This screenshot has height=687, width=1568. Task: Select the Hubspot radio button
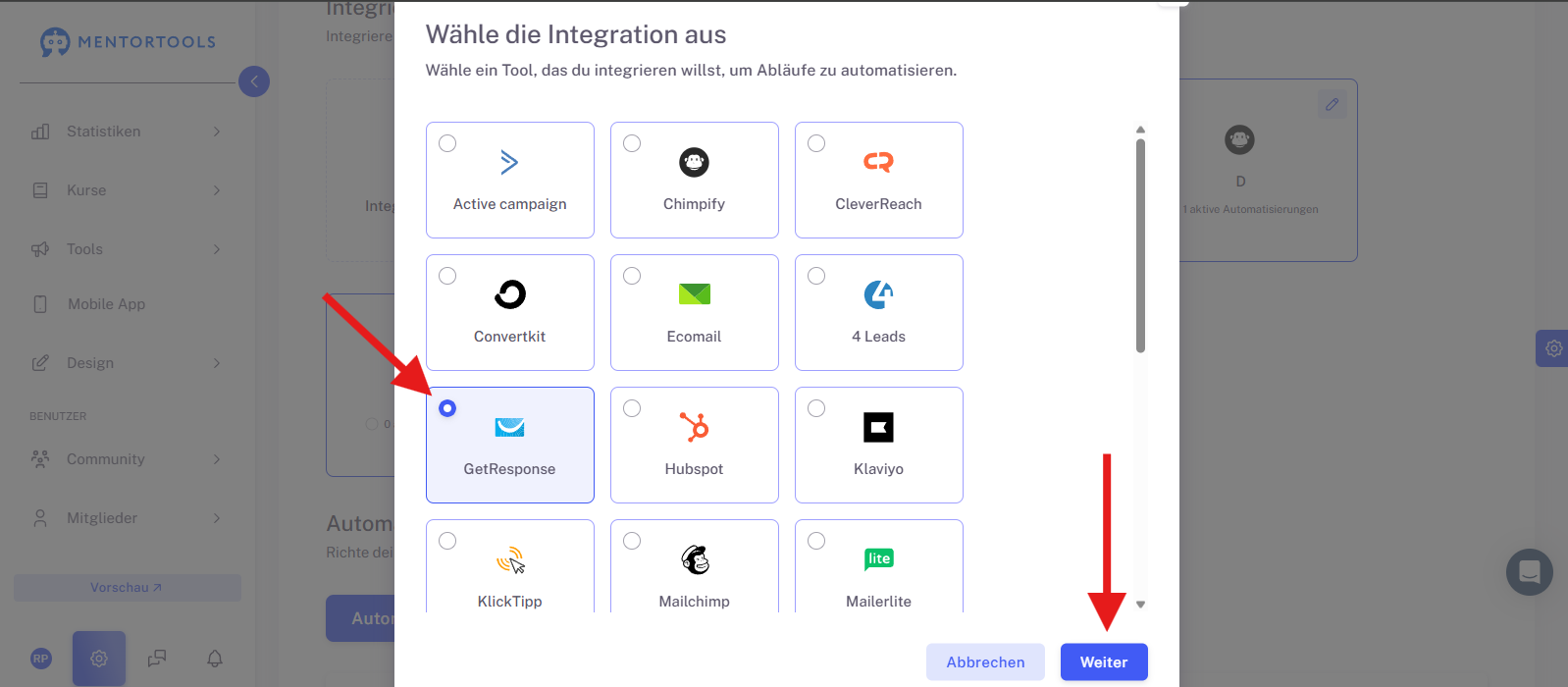pos(632,408)
